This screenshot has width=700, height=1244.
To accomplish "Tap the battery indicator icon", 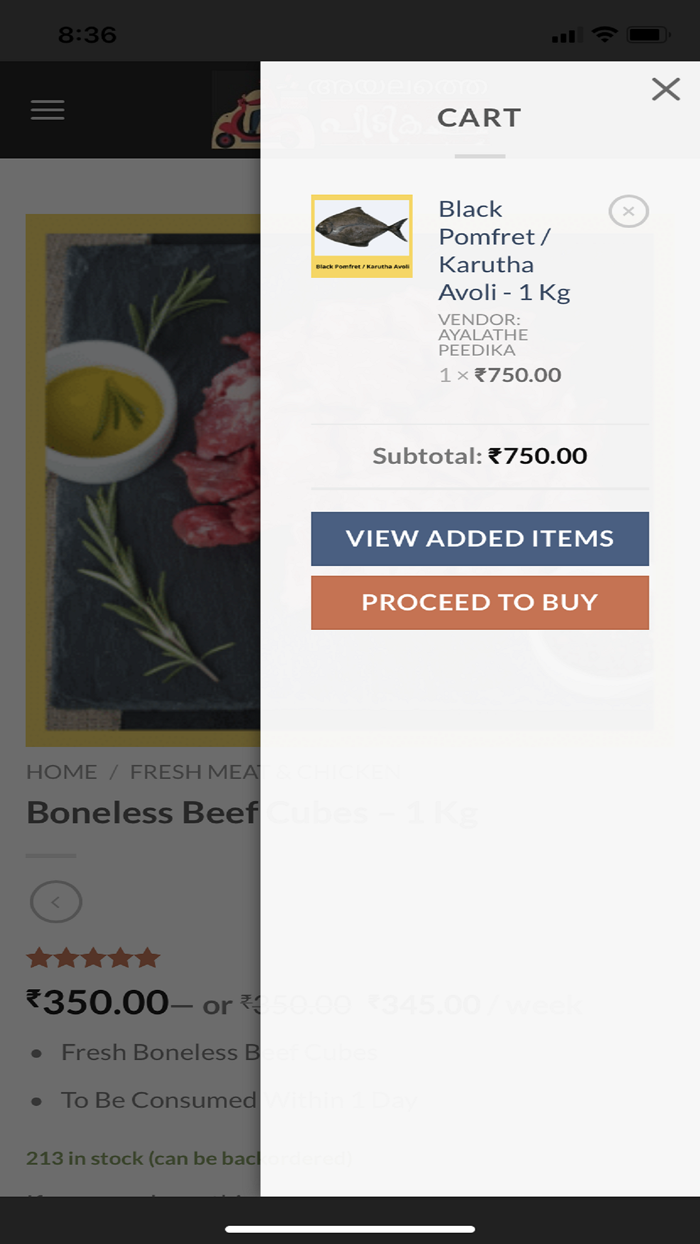I will [x=648, y=35].
